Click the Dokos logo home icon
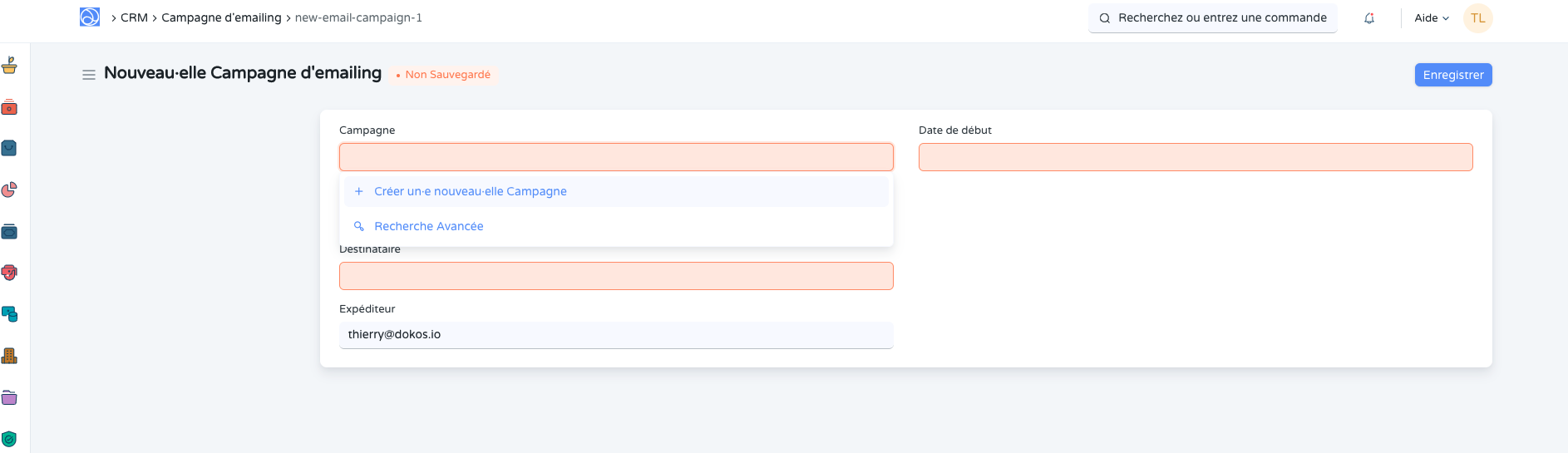This screenshot has height=453, width=1568. coord(90,17)
